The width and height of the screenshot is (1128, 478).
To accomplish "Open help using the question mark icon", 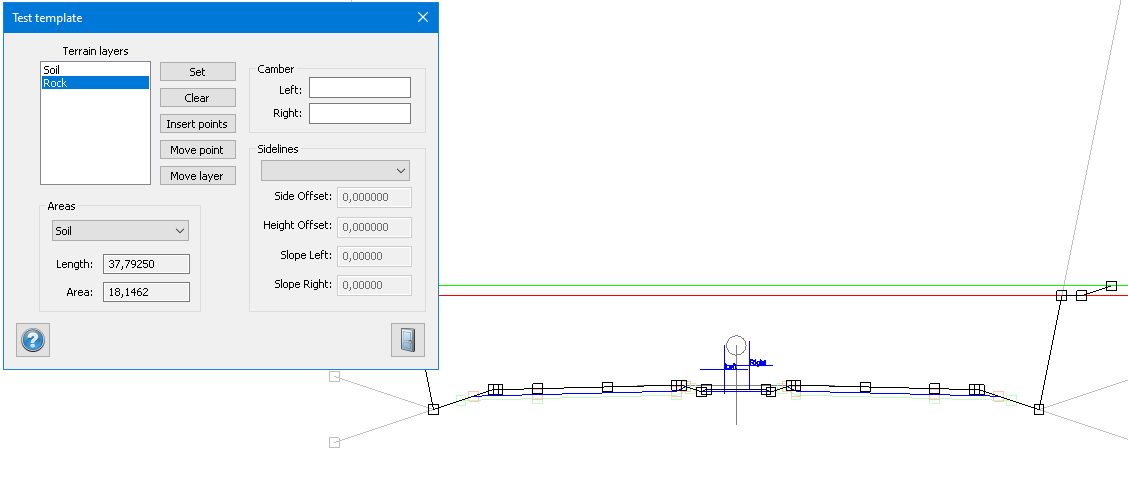I will tap(33, 340).
